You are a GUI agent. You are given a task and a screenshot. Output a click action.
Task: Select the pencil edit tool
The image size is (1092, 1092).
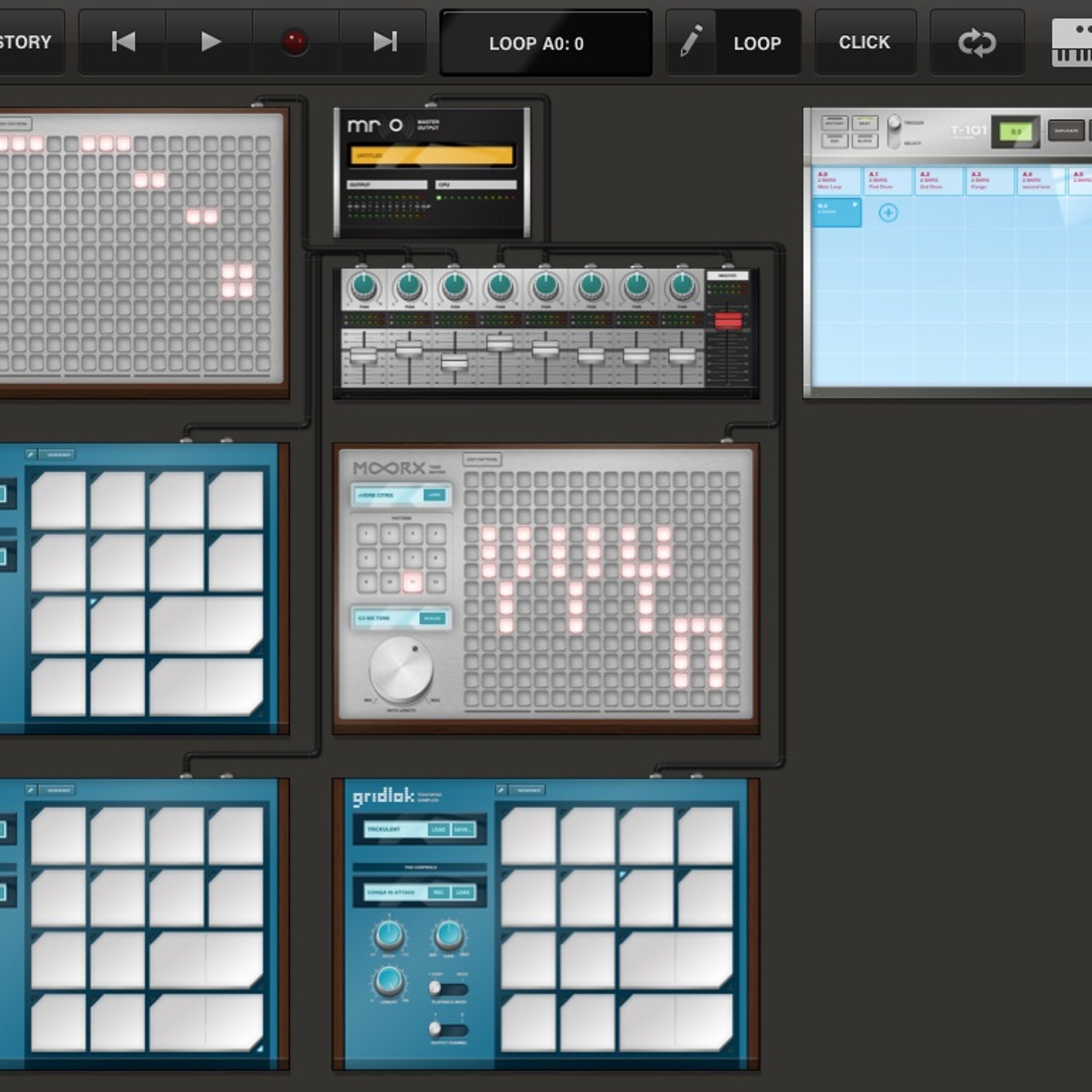tap(691, 42)
